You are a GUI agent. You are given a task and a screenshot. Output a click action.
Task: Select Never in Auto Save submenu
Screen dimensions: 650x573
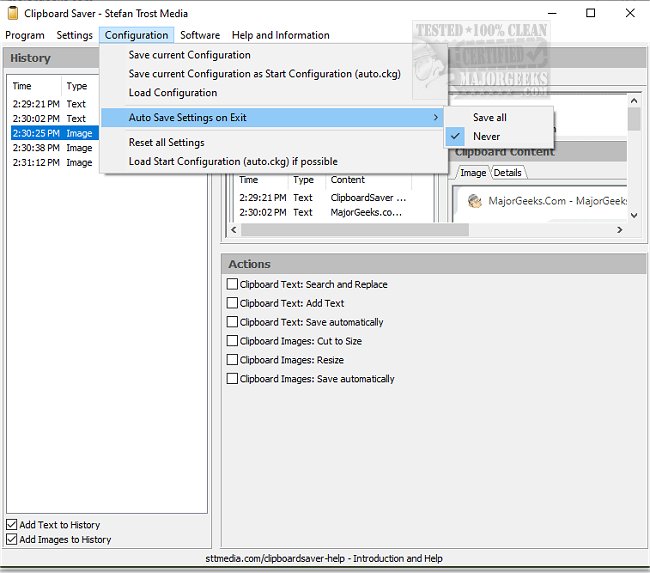coord(499,136)
